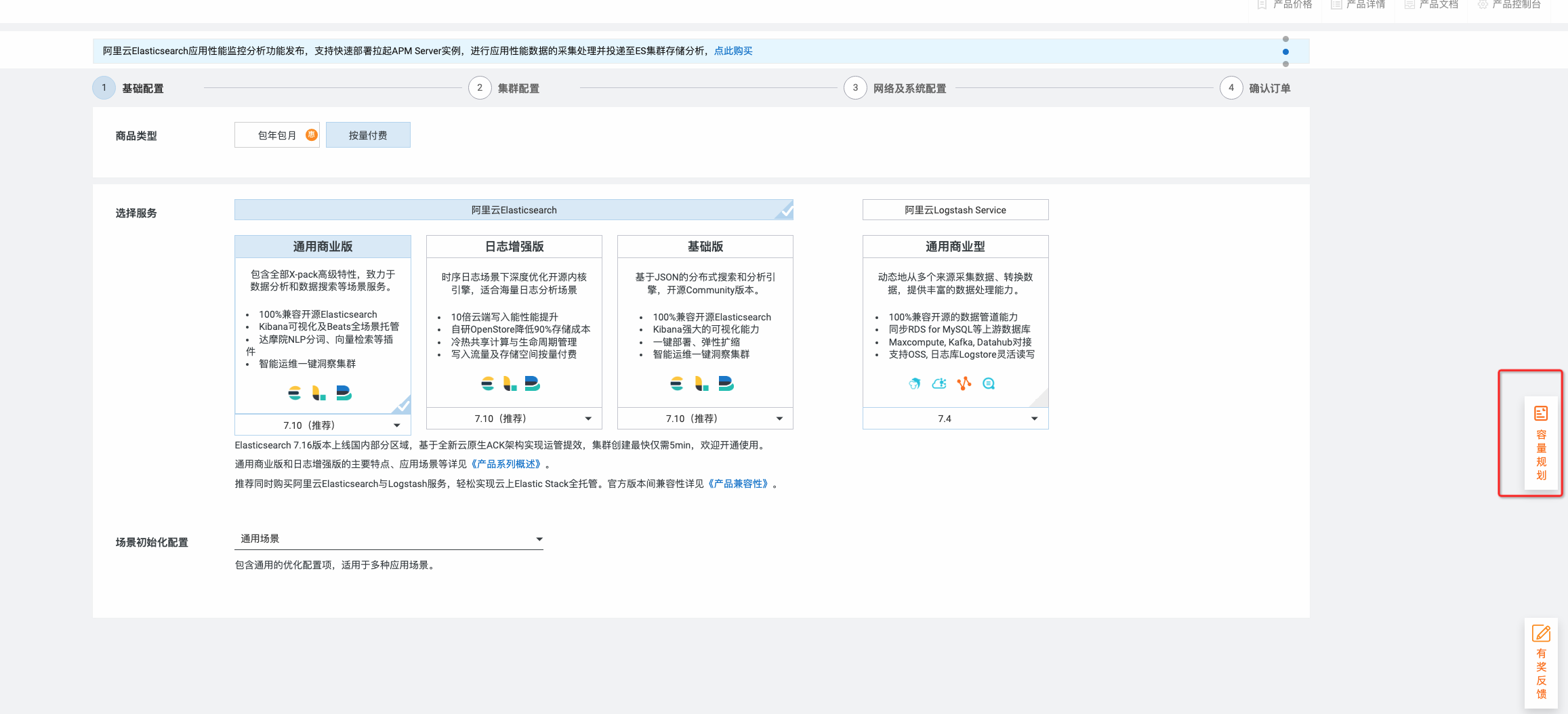Screen dimensions: 1568x714
Task: Select 按量付费 pay-as-you-go option
Action: (x=368, y=135)
